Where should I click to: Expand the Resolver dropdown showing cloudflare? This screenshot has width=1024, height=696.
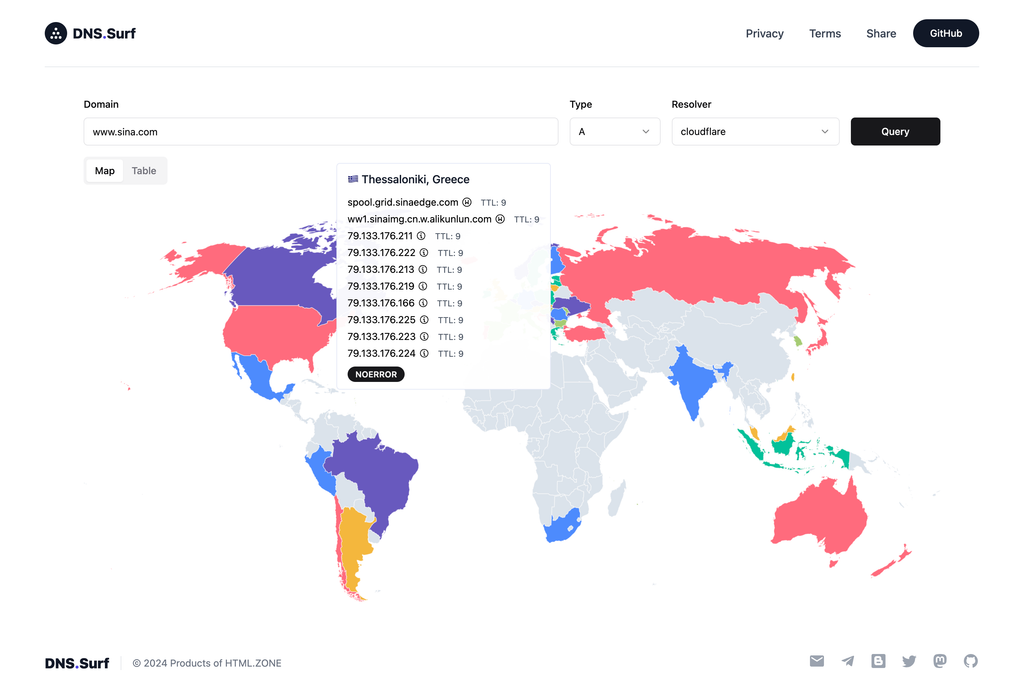pyautogui.click(x=754, y=132)
